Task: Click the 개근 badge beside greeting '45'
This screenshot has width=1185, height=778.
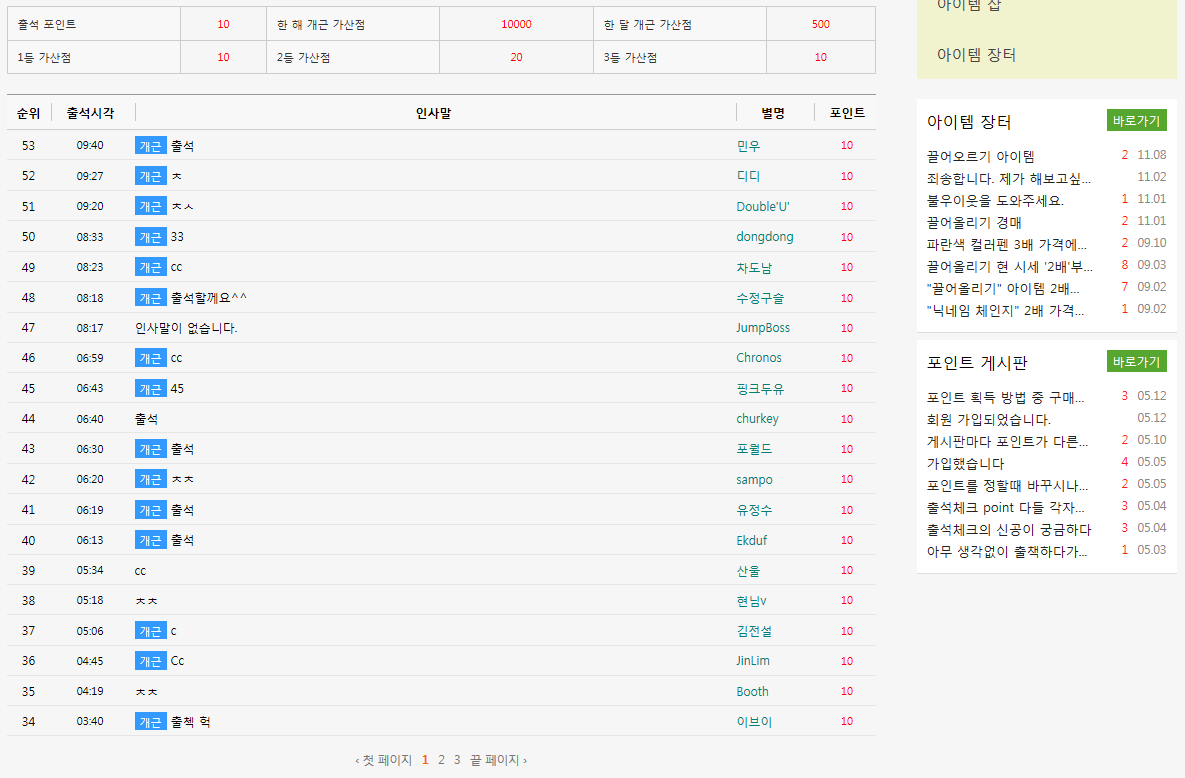Action: [x=150, y=388]
